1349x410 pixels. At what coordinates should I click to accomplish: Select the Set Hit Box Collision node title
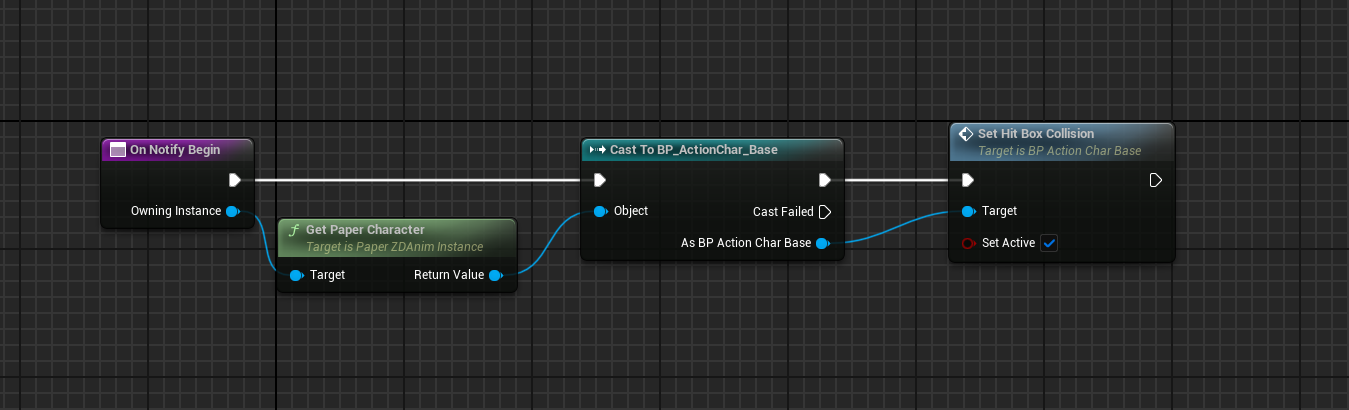1036,134
